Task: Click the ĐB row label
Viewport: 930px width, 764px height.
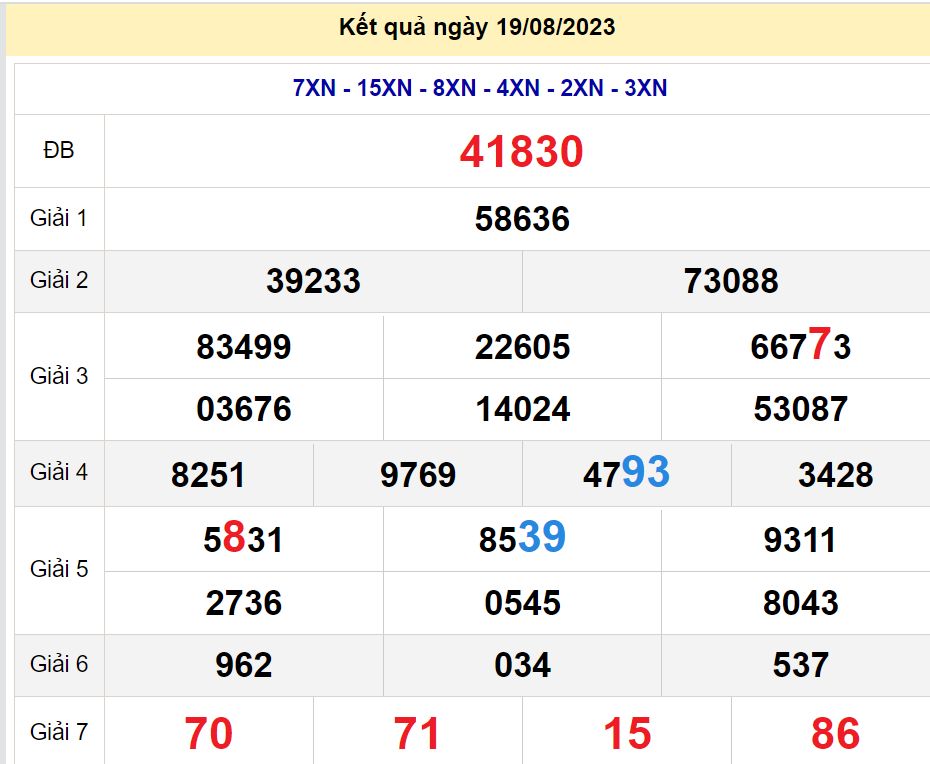Action: (59, 150)
